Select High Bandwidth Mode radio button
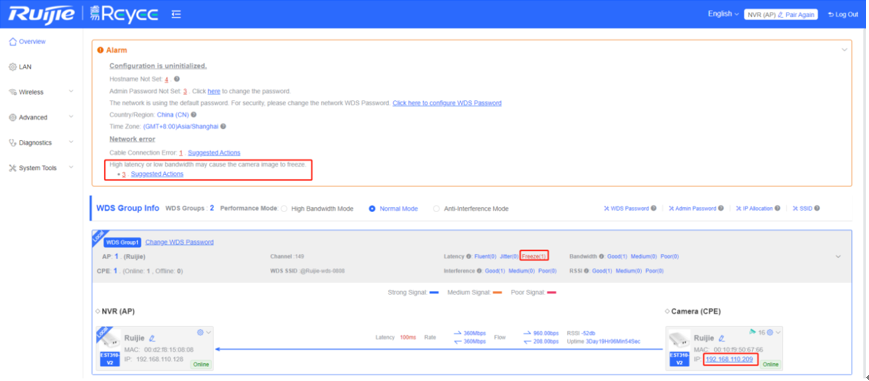Image resolution: width=869 pixels, height=381 pixels. coord(284,209)
